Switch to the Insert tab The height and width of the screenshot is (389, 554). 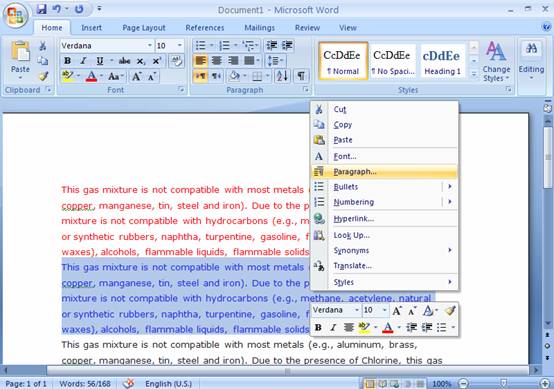pyautogui.click(x=91, y=28)
